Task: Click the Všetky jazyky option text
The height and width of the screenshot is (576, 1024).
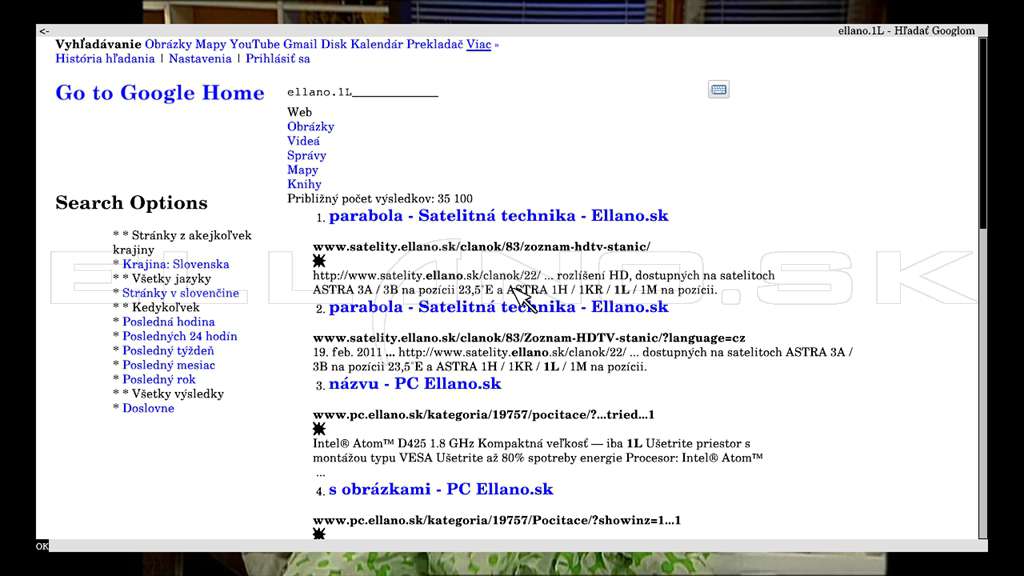Action: coord(171,279)
